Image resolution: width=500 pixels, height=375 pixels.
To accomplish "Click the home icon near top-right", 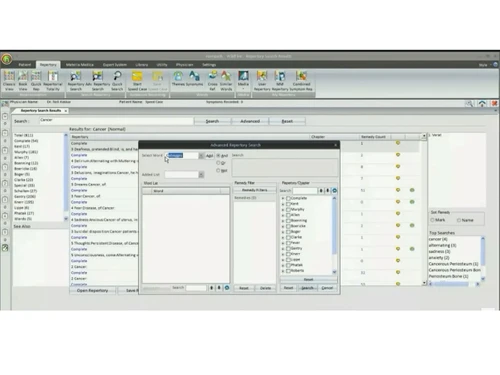I will pos(482,104).
